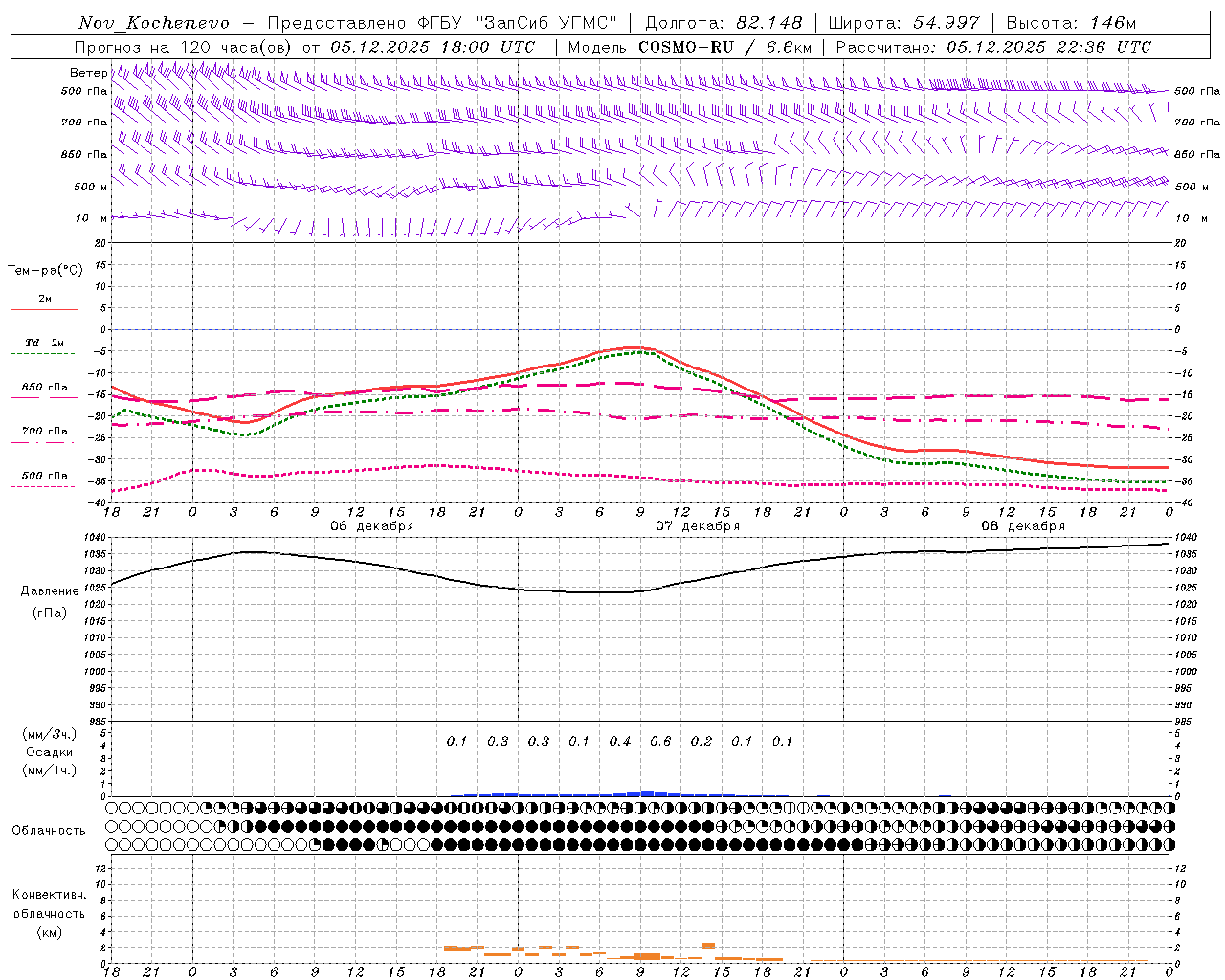Click the 'Высота: 146м' header field

tap(1071, 23)
